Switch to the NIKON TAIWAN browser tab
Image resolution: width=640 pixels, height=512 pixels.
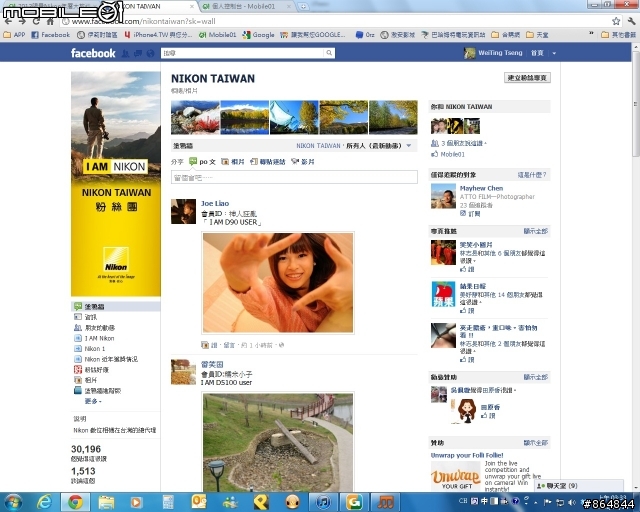(x=154, y=6)
